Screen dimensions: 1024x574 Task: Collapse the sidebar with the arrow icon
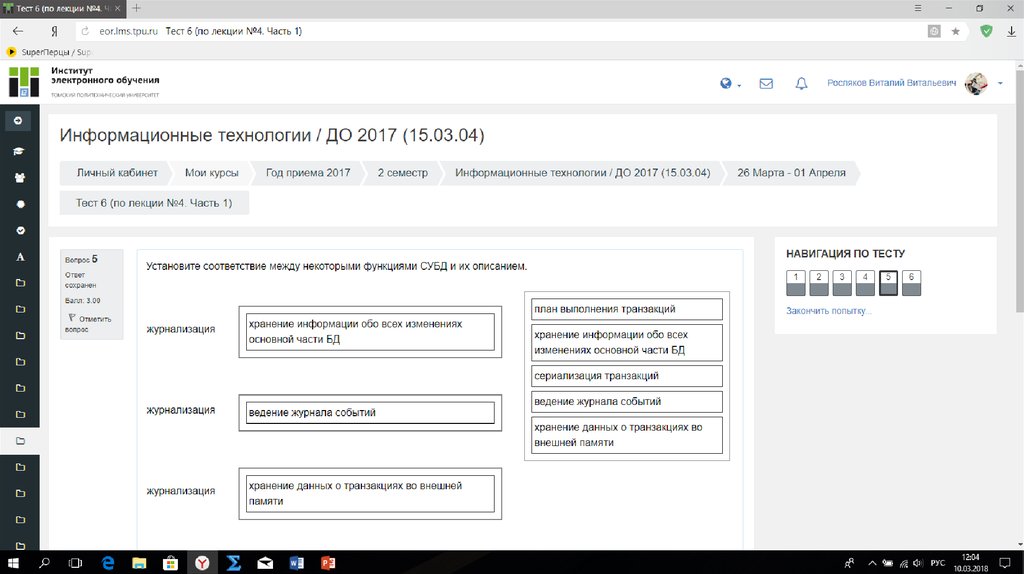point(18,121)
